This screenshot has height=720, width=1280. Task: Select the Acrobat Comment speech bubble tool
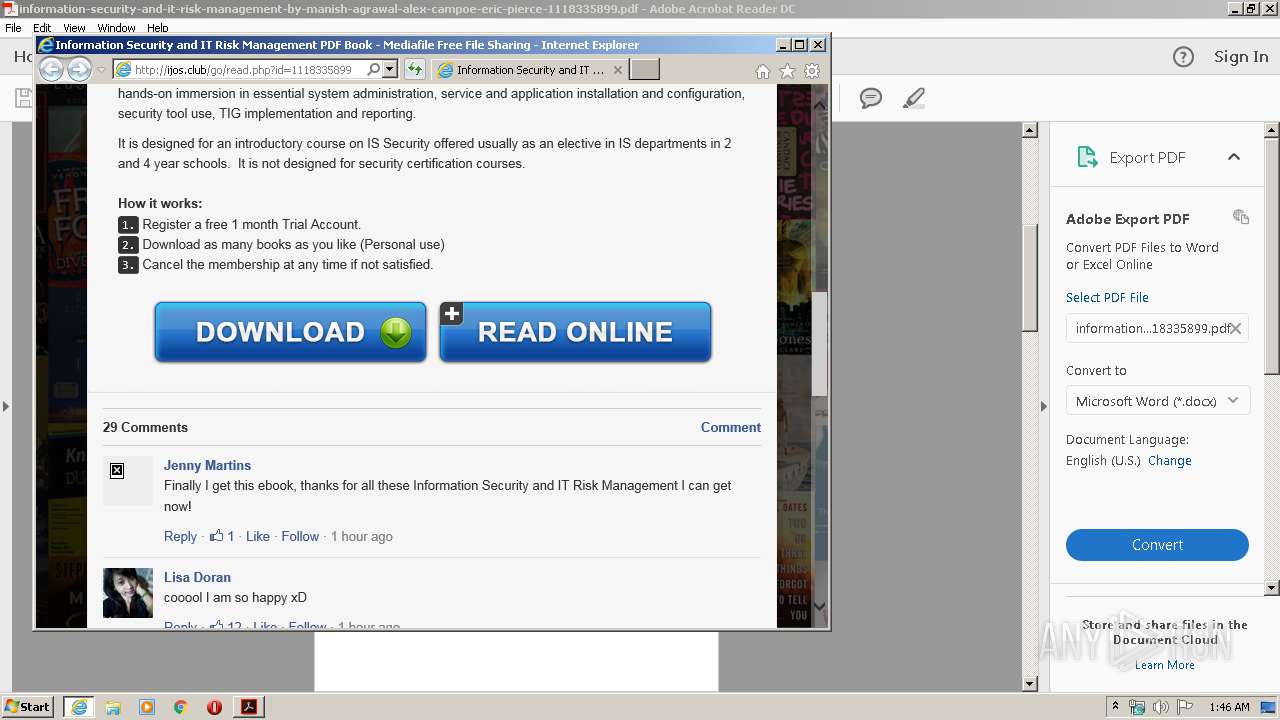[871, 98]
